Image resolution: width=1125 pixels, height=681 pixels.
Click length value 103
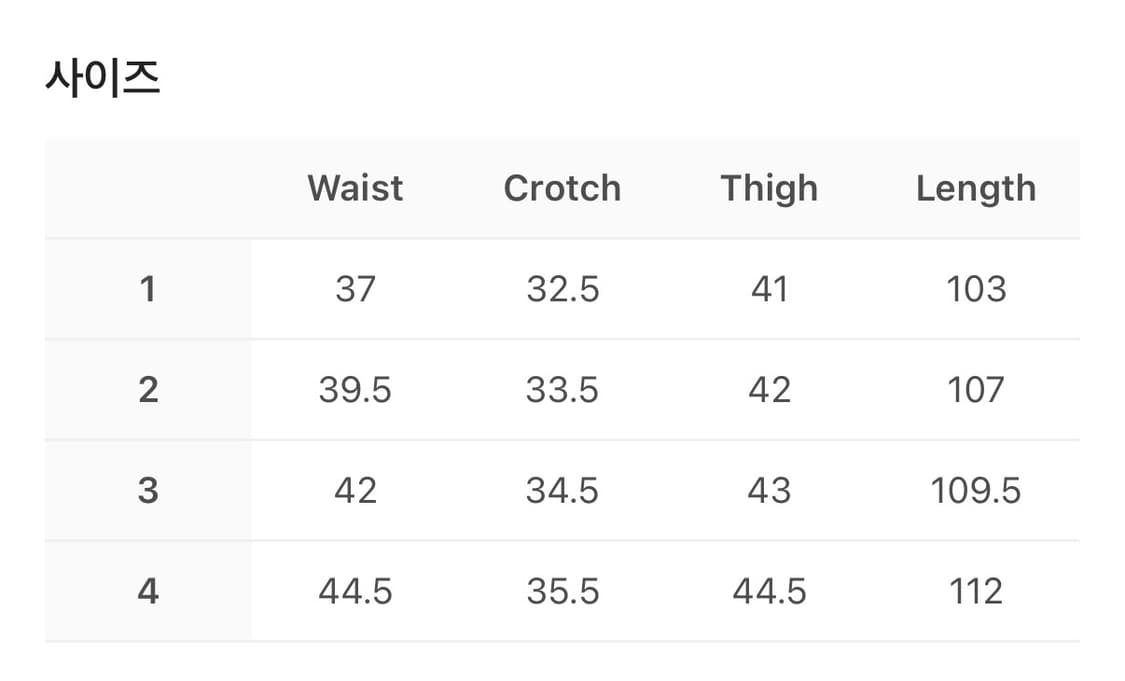tap(976, 289)
